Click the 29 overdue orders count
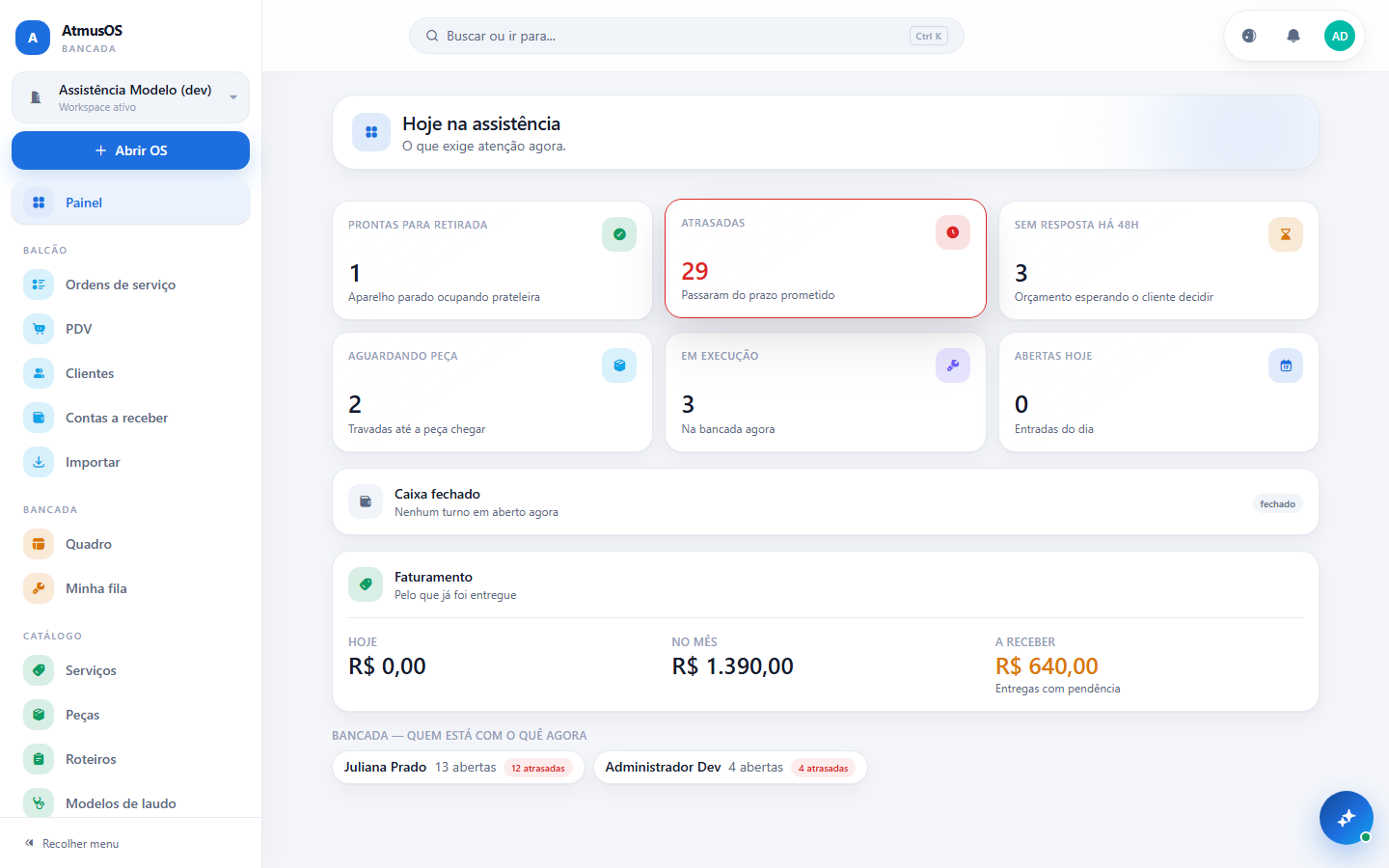The width and height of the screenshot is (1389, 868). point(694,271)
